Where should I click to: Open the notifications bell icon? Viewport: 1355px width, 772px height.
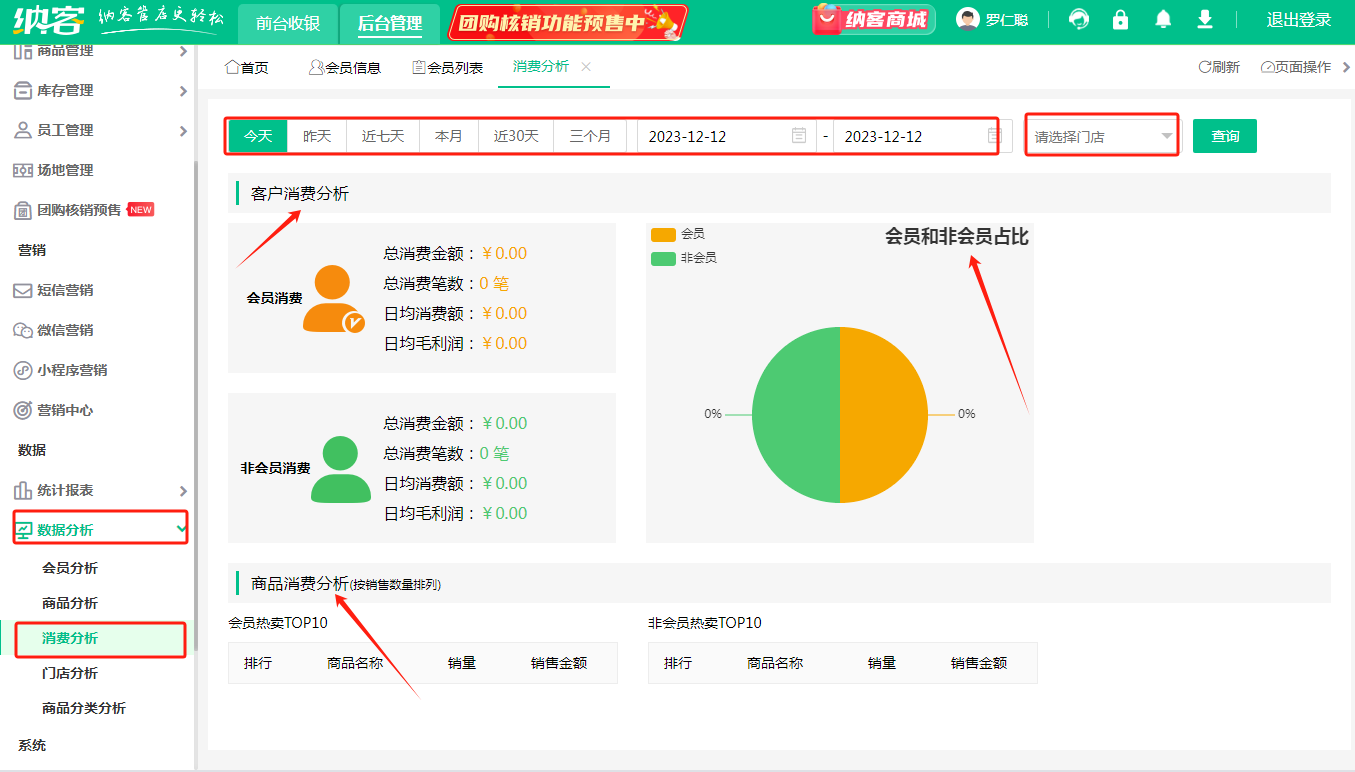click(x=1162, y=20)
